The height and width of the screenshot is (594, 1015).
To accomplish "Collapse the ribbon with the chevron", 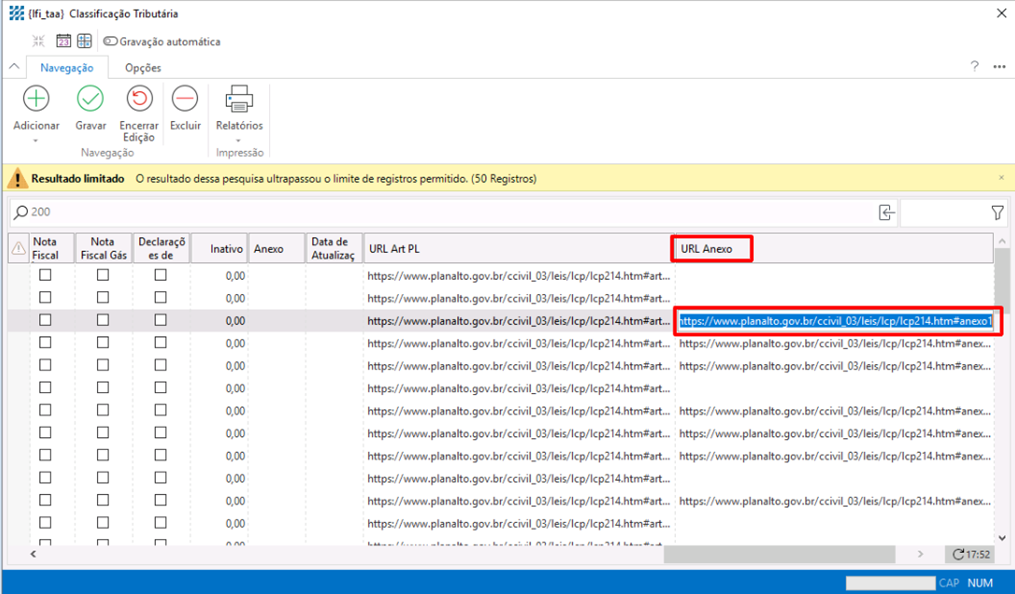I will 14,67.
